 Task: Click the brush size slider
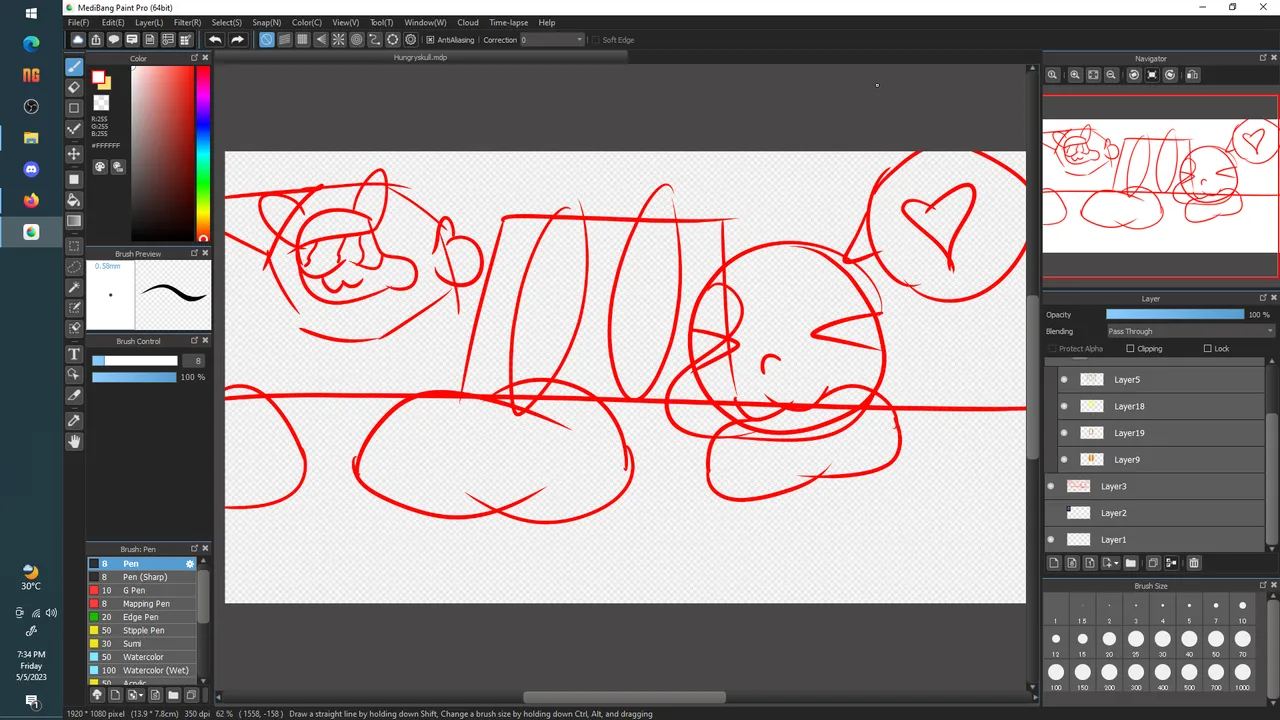(134, 361)
